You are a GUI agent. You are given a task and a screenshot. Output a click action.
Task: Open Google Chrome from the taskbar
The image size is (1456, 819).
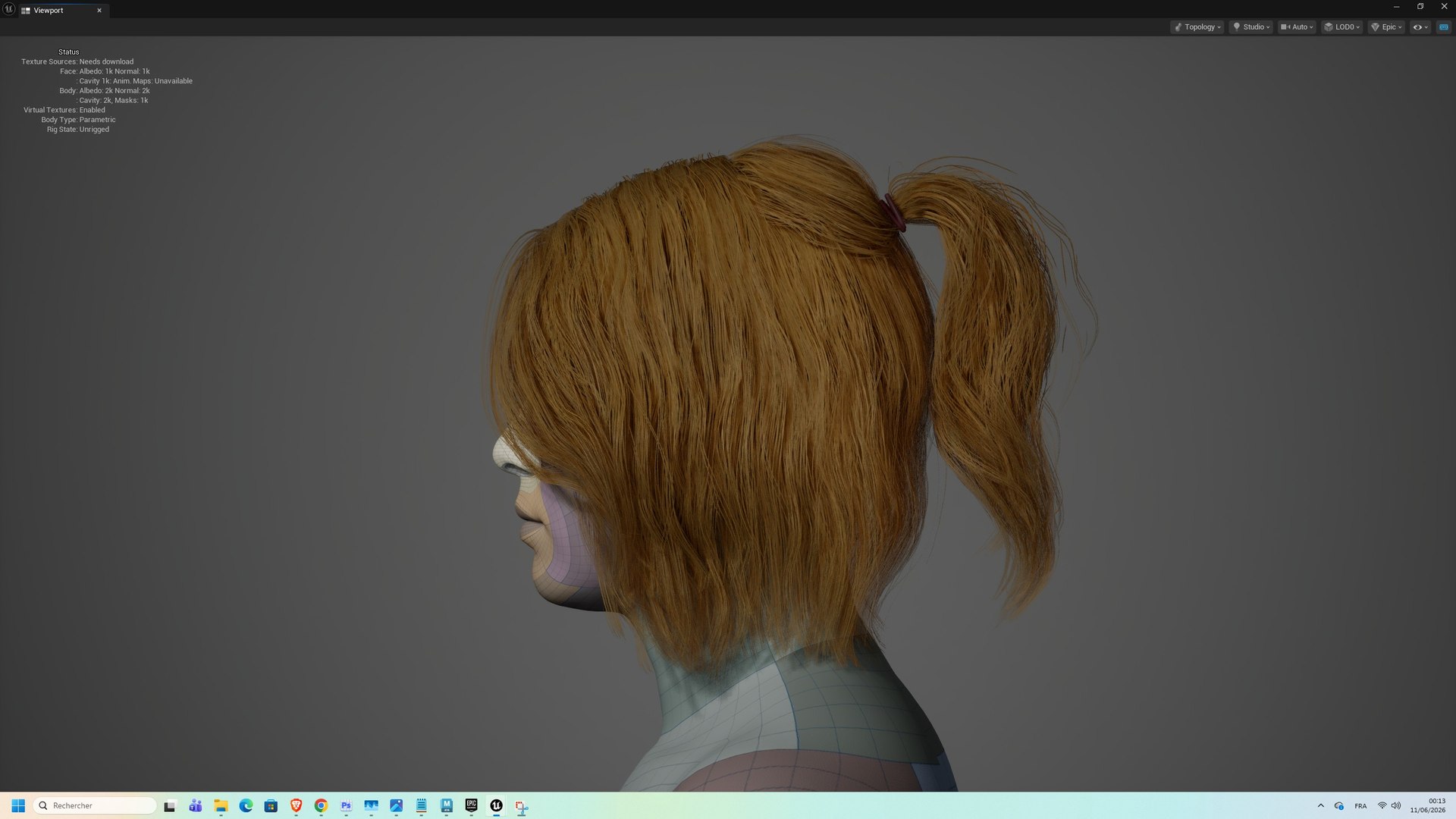click(321, 805)
